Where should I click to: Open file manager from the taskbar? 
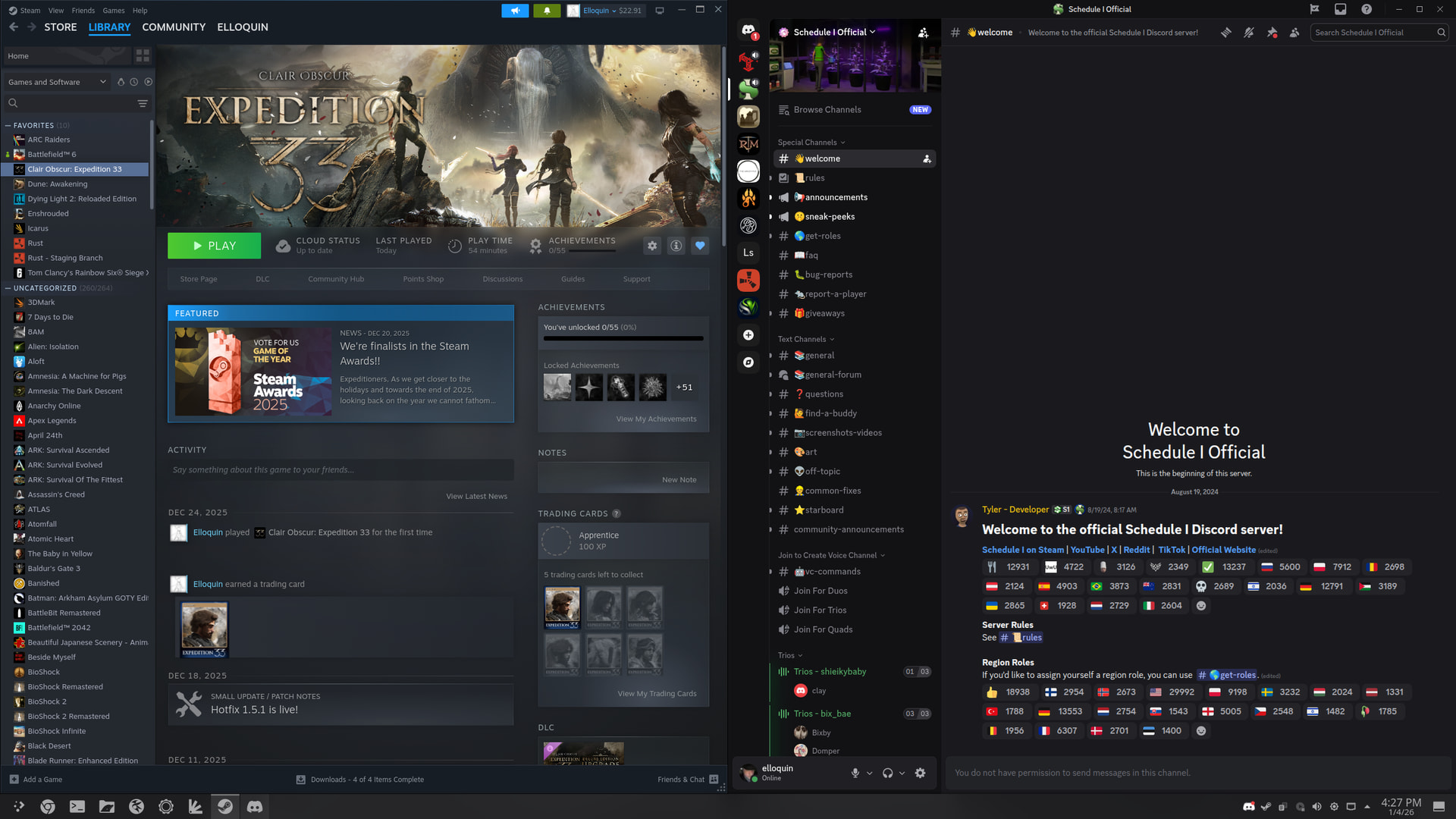107,807
